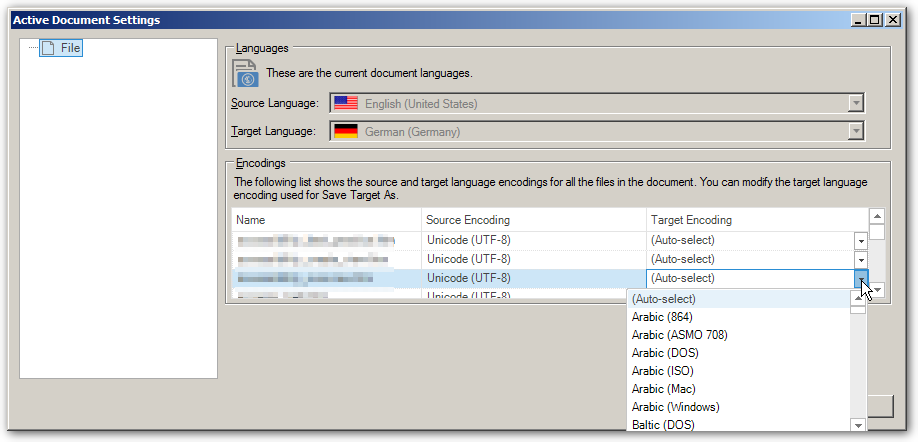Click the document languages icon
918x442 pixels.
coord(245,73)
